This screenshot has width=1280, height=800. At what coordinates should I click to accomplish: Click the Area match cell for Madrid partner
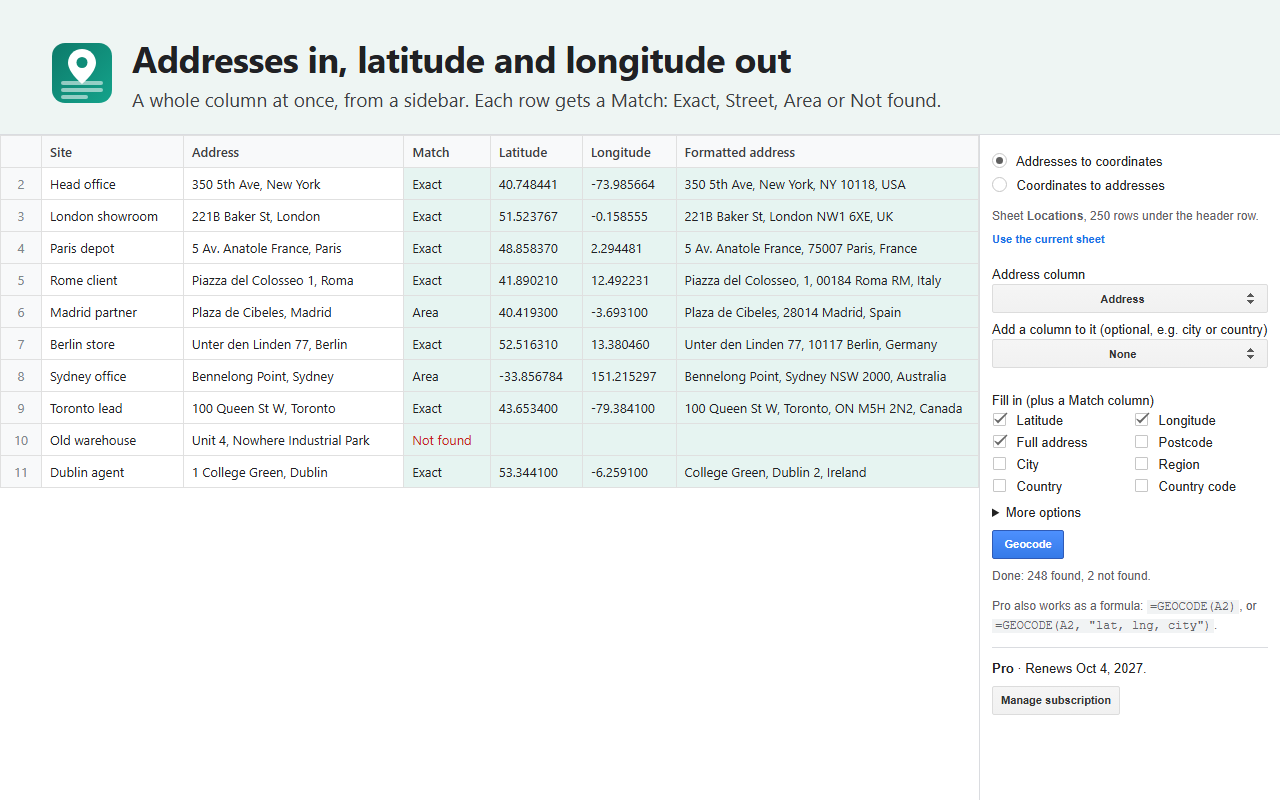coord(447,312)
